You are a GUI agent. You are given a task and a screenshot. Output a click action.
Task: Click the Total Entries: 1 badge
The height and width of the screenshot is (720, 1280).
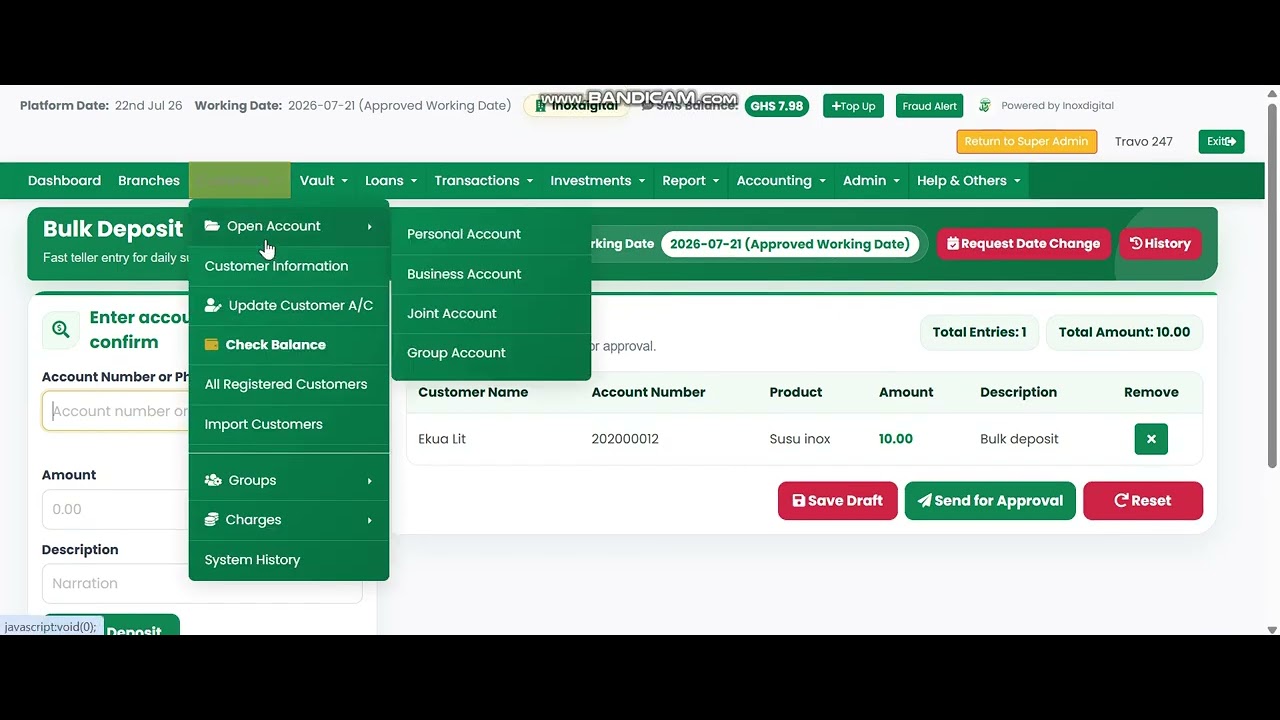pos(979,333)
